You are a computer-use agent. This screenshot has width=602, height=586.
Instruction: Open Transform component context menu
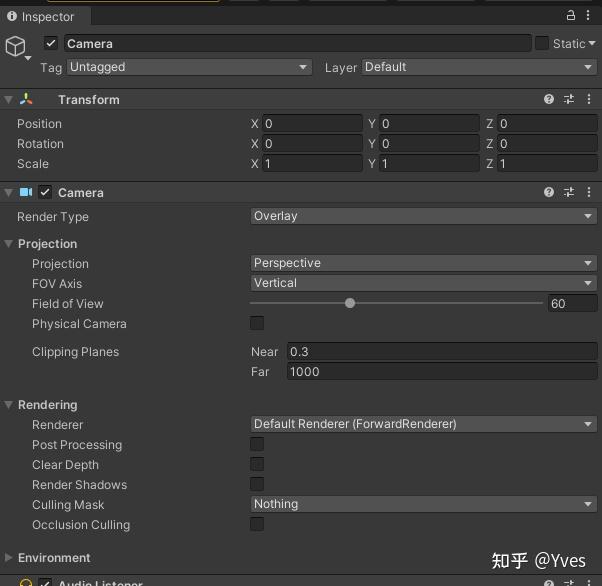[588, 100]
